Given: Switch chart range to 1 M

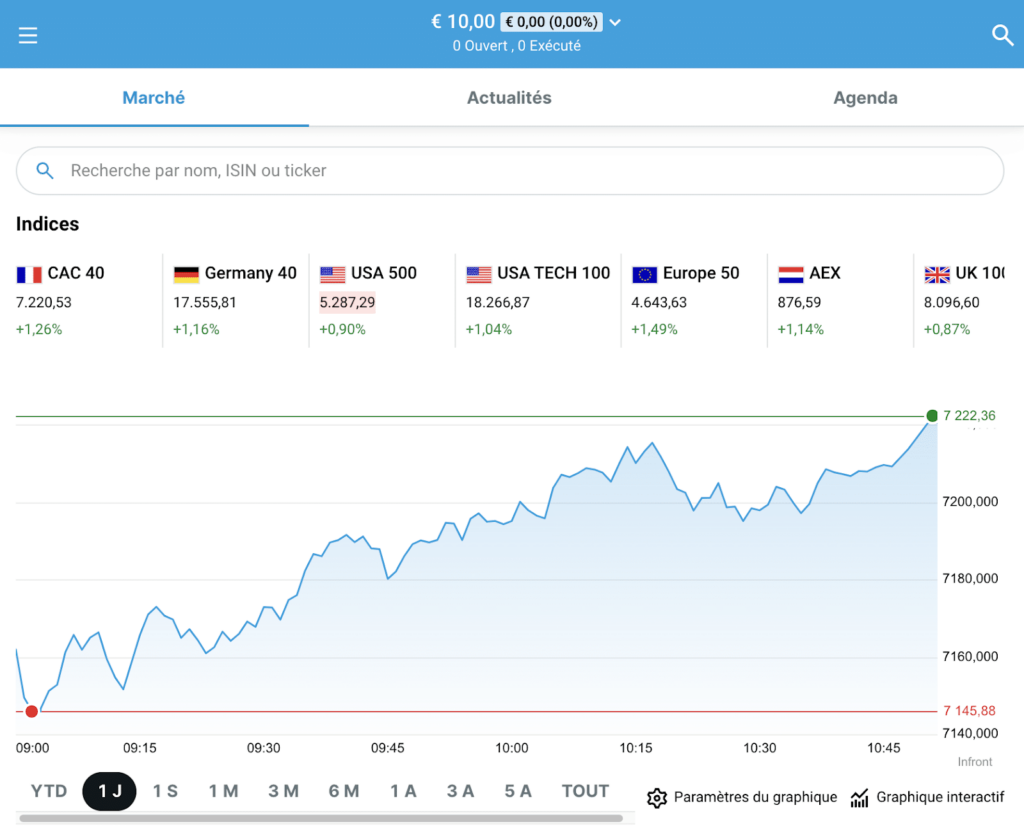Looking at the screenshot, I should click(223, 792).
